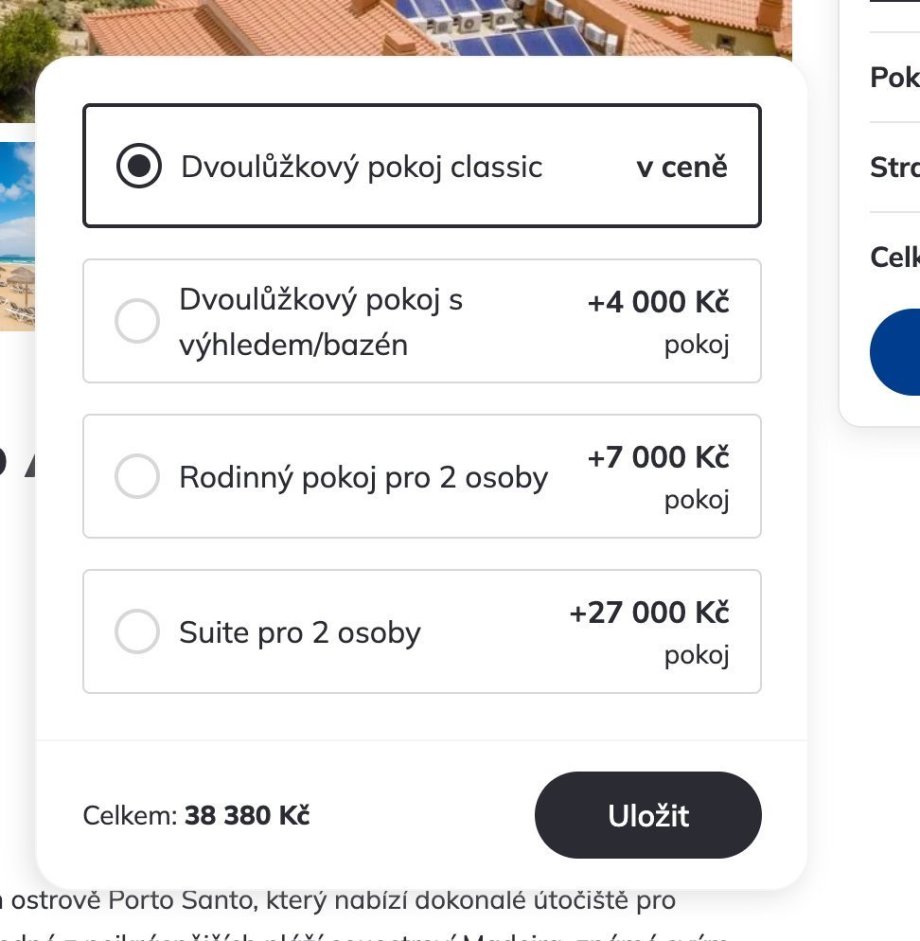Choose radio for Dvoulůžkový pokoj s výhledem/bazén
This screenshot has width=920, height=941.
tap(137, 321)
